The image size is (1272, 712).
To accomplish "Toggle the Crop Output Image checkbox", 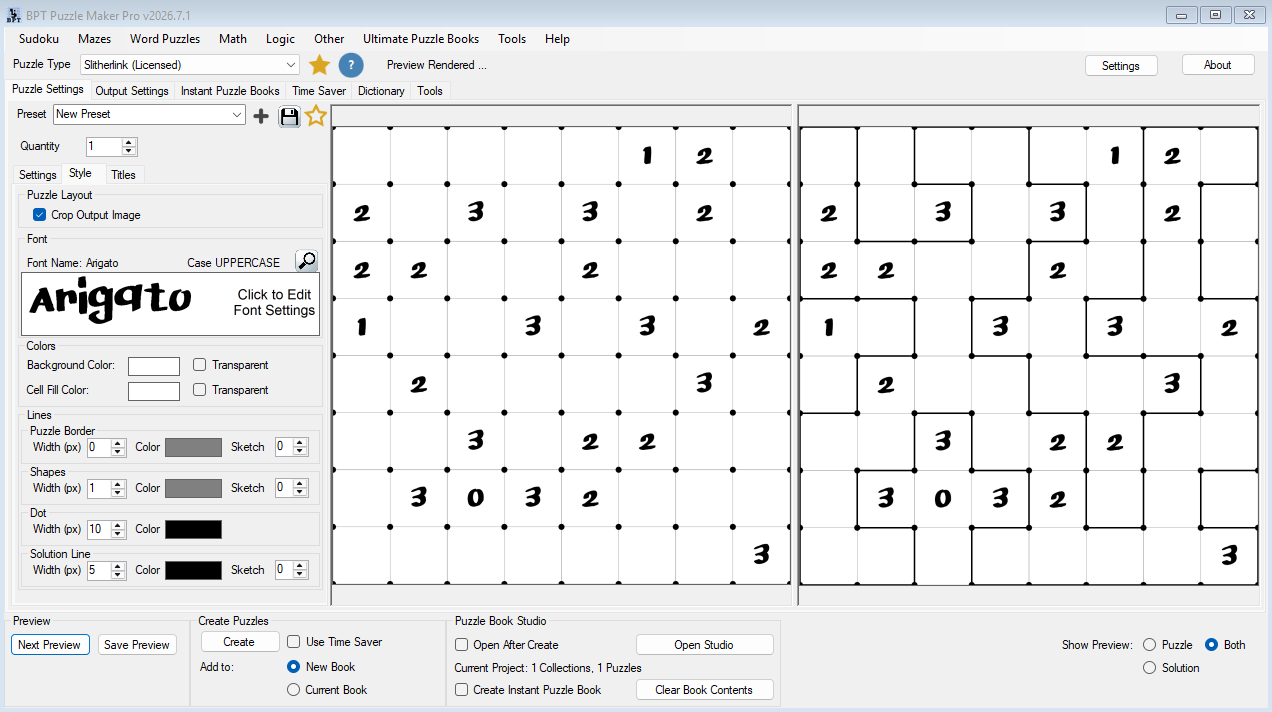I will point(39,215).
